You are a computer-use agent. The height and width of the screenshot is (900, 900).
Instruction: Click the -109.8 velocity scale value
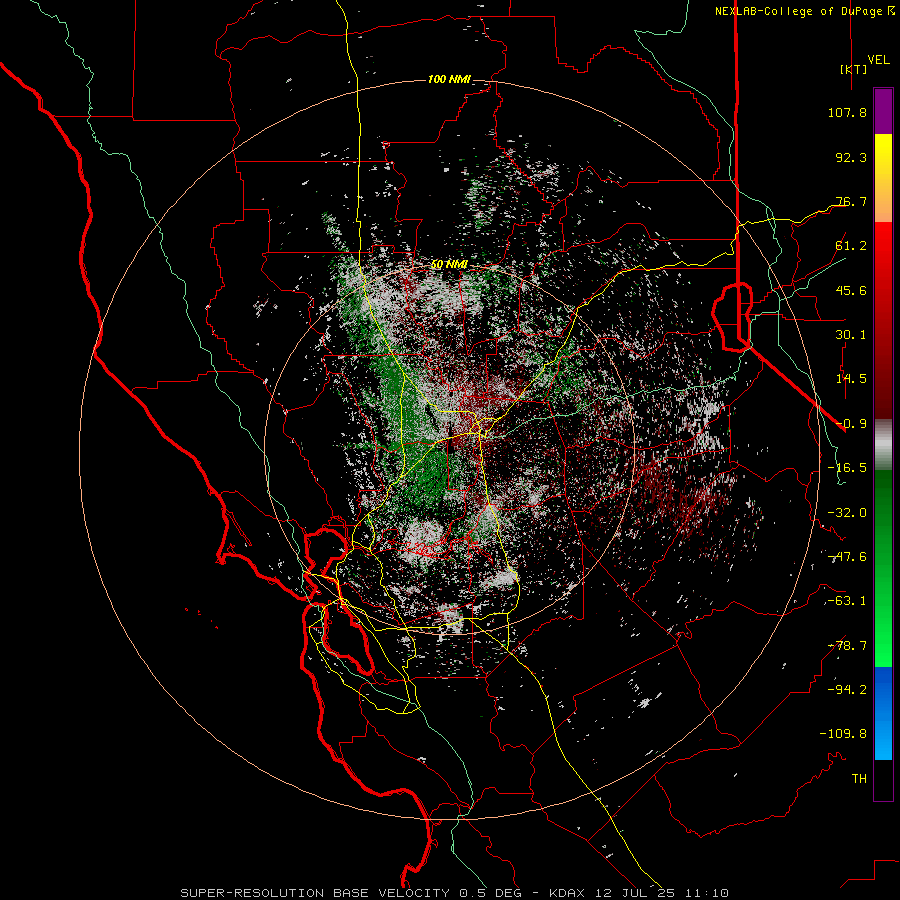point(843,734)
